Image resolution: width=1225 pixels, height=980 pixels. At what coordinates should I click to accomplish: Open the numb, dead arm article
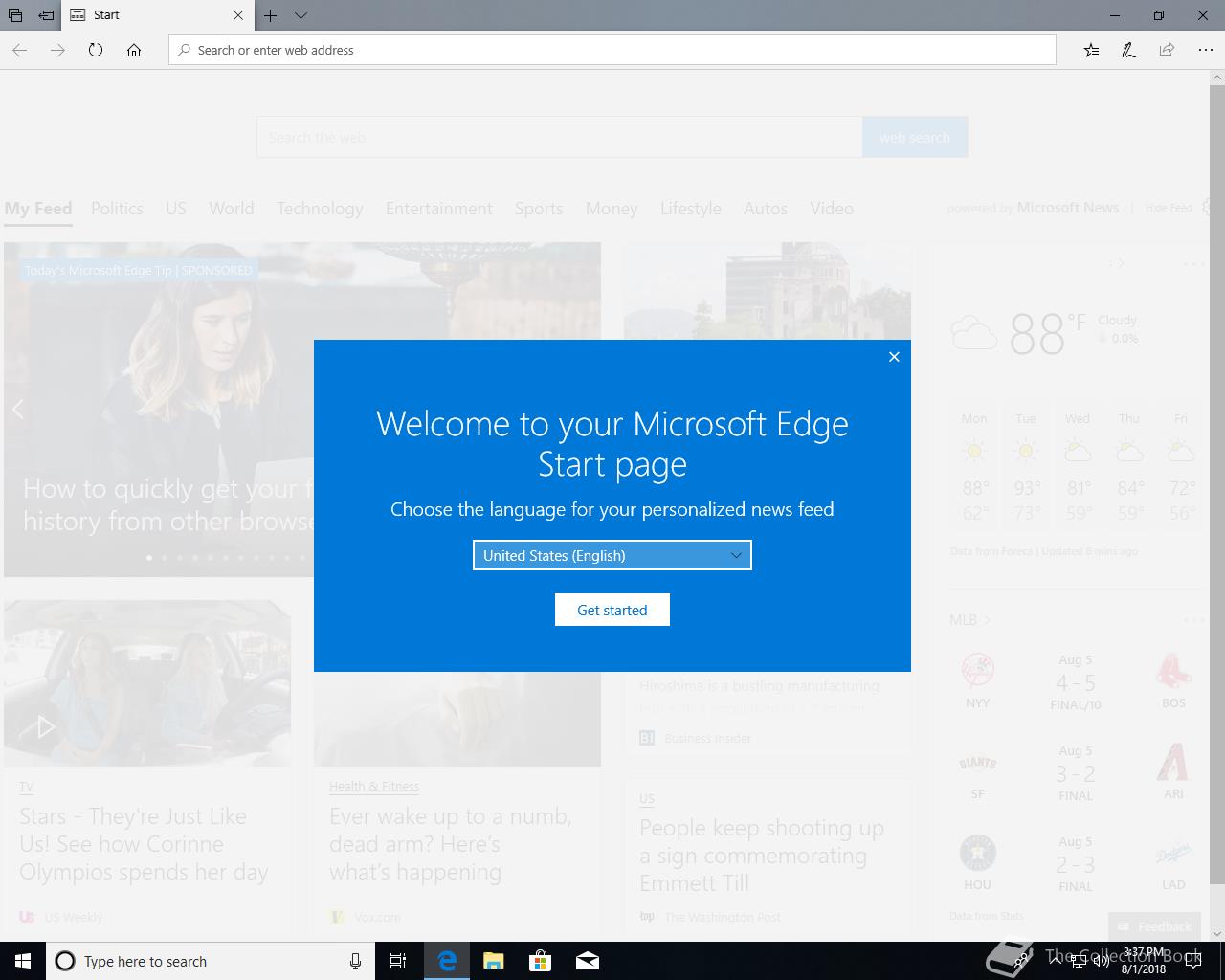tap(451, 844)
